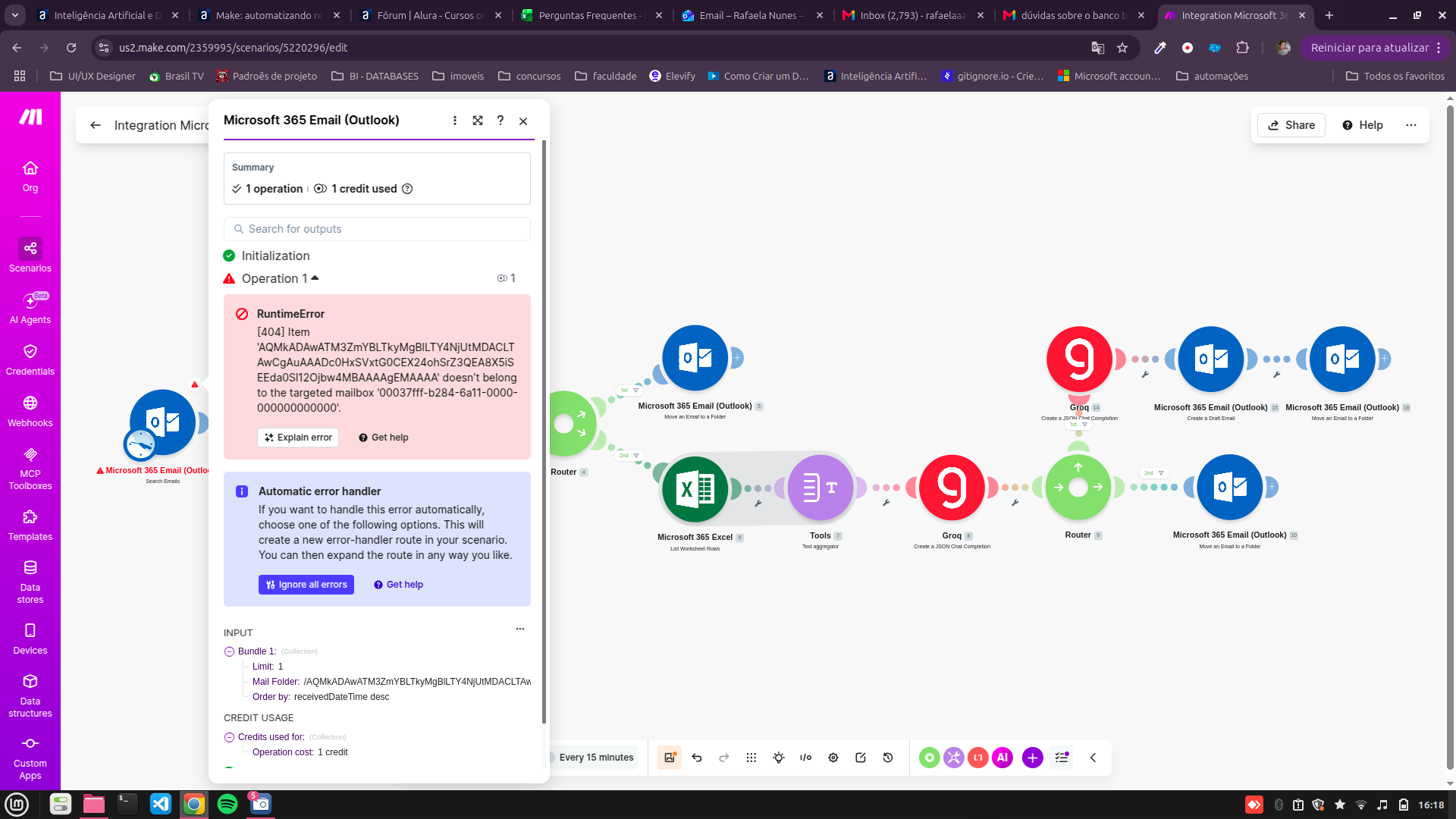Click the Ignore all errors button
The width and height of the screenshot is (1456, 819).
tap(306, 585)
